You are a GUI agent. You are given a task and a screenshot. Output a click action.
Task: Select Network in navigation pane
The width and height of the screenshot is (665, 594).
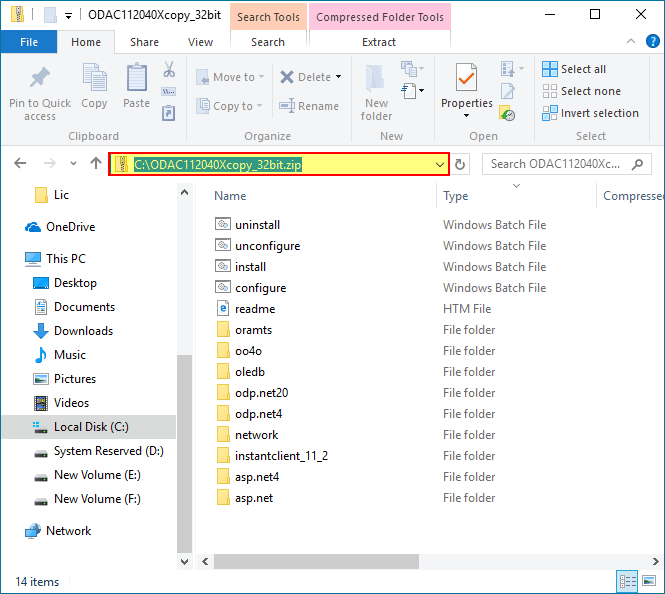tap(58, 531)
